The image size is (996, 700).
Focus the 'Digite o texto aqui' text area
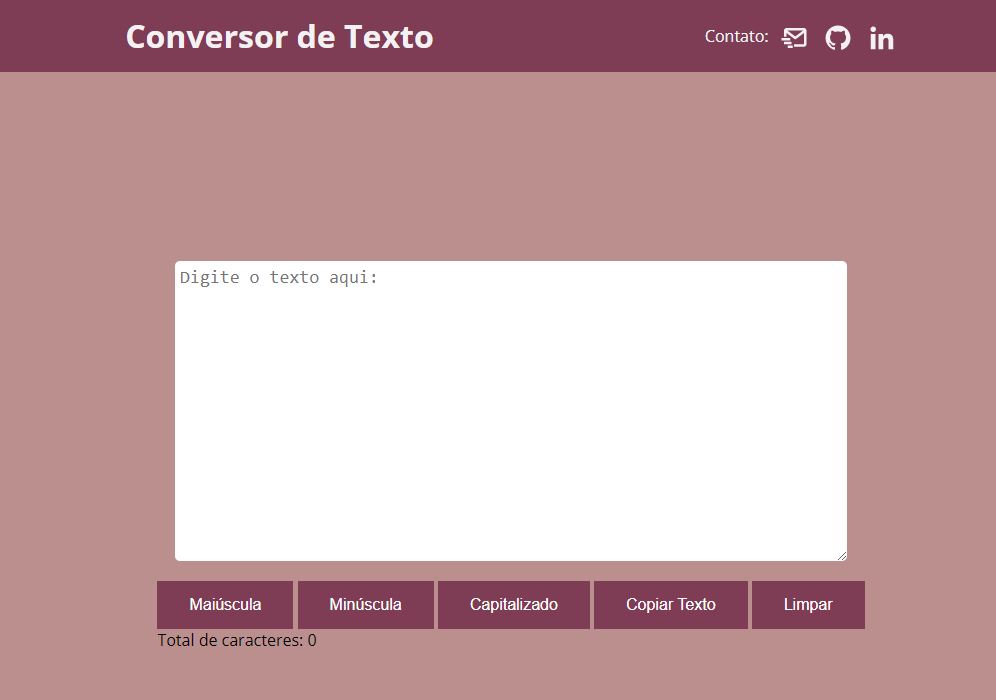511,411
